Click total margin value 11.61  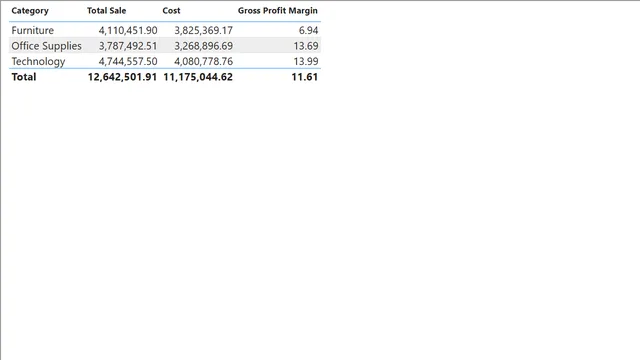[x=304, y=77]
